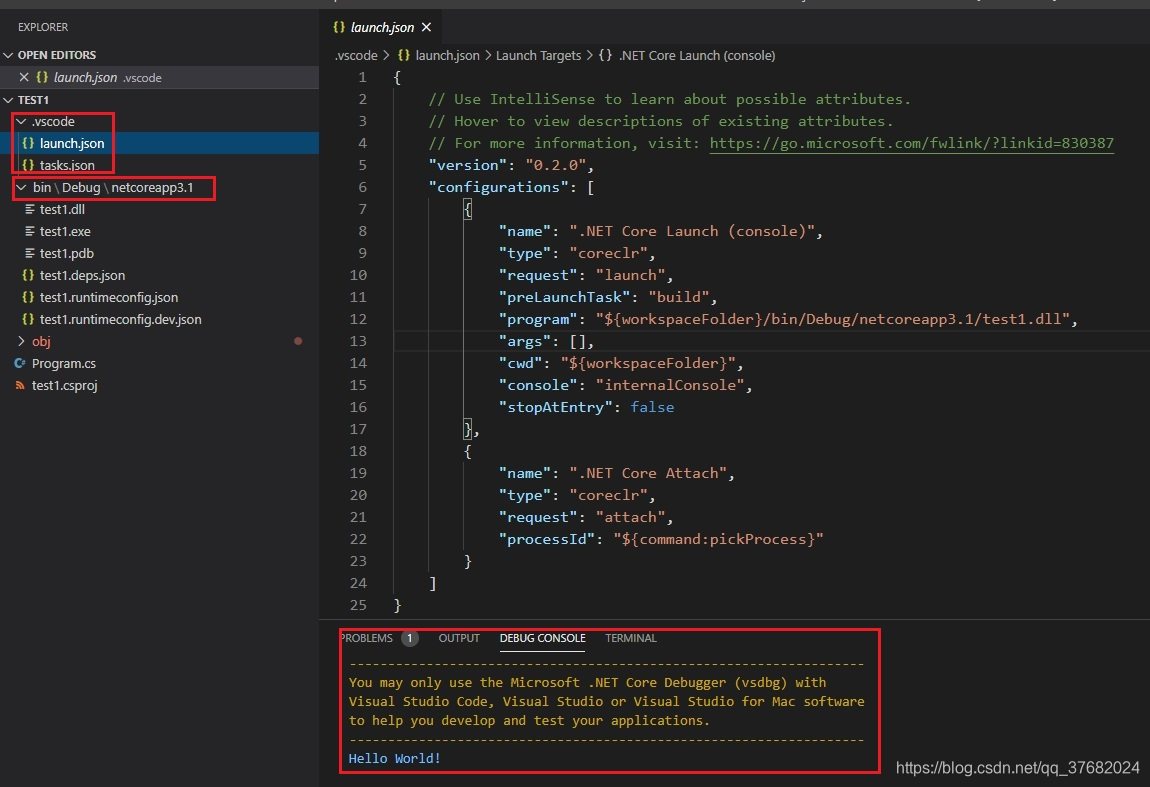Click the EXPLORER panel title

[43, 27]
